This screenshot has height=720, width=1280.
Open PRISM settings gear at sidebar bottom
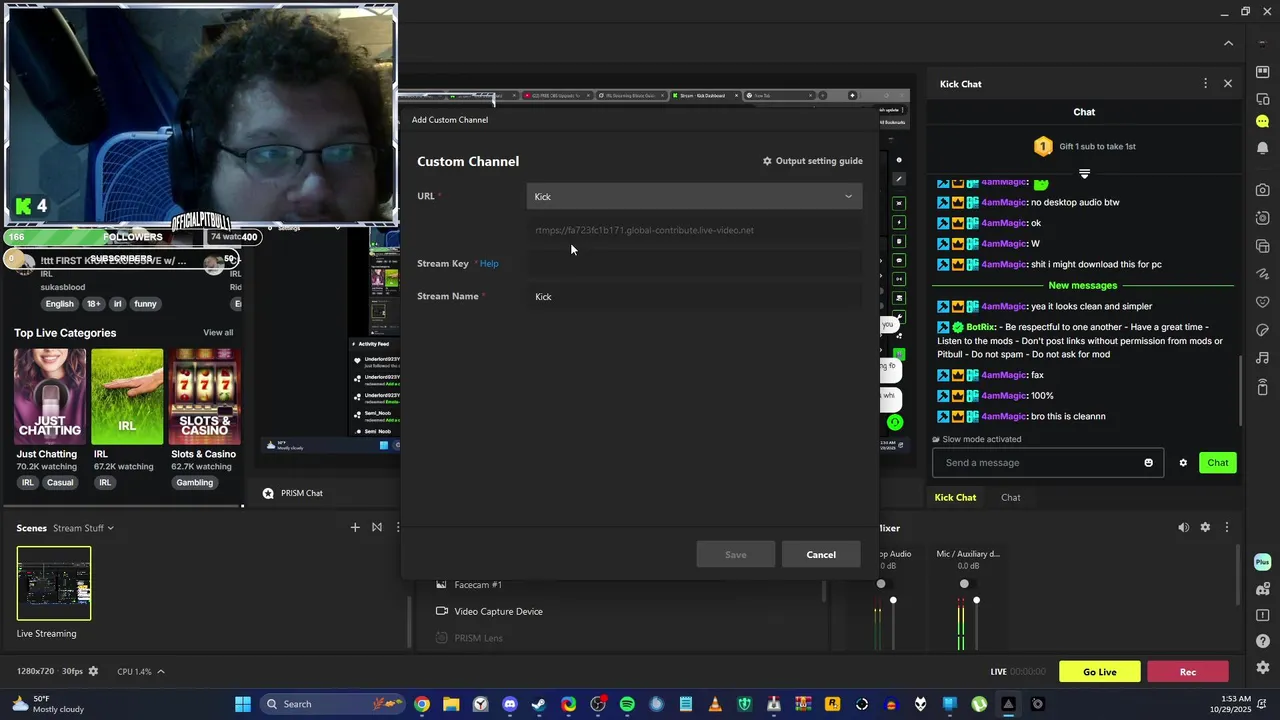1262,667
